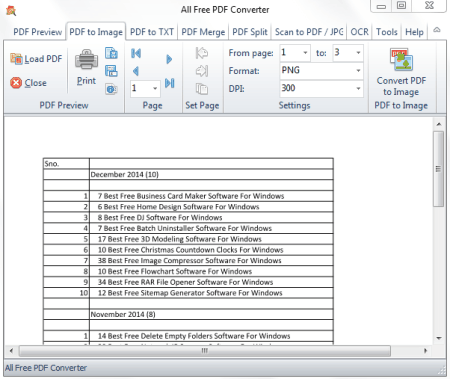Click the top small icon beside Print

(111, 53)
